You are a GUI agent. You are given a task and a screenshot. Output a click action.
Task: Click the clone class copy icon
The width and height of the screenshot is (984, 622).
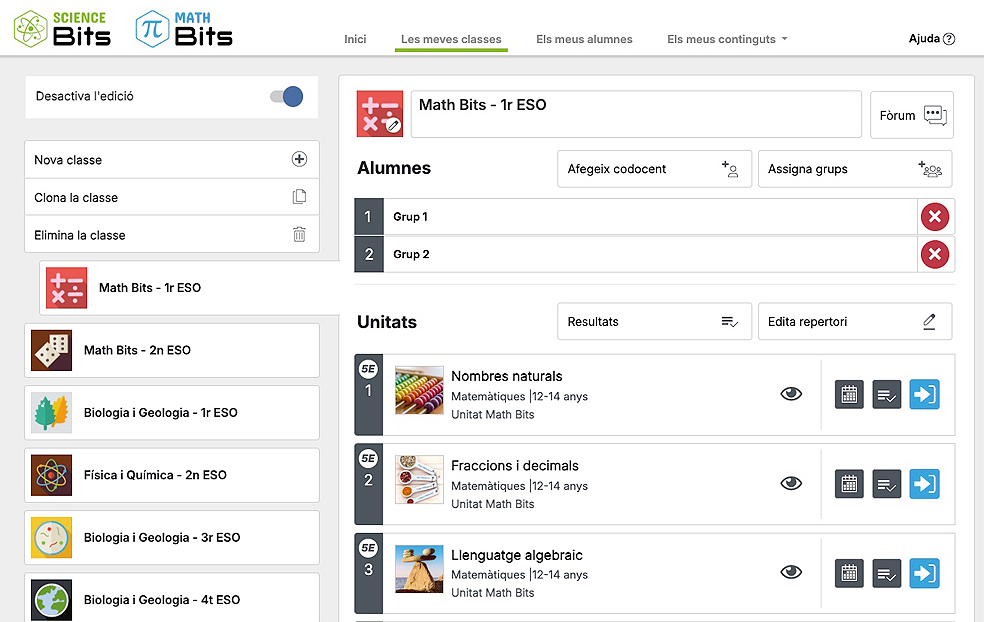[299, 197]
